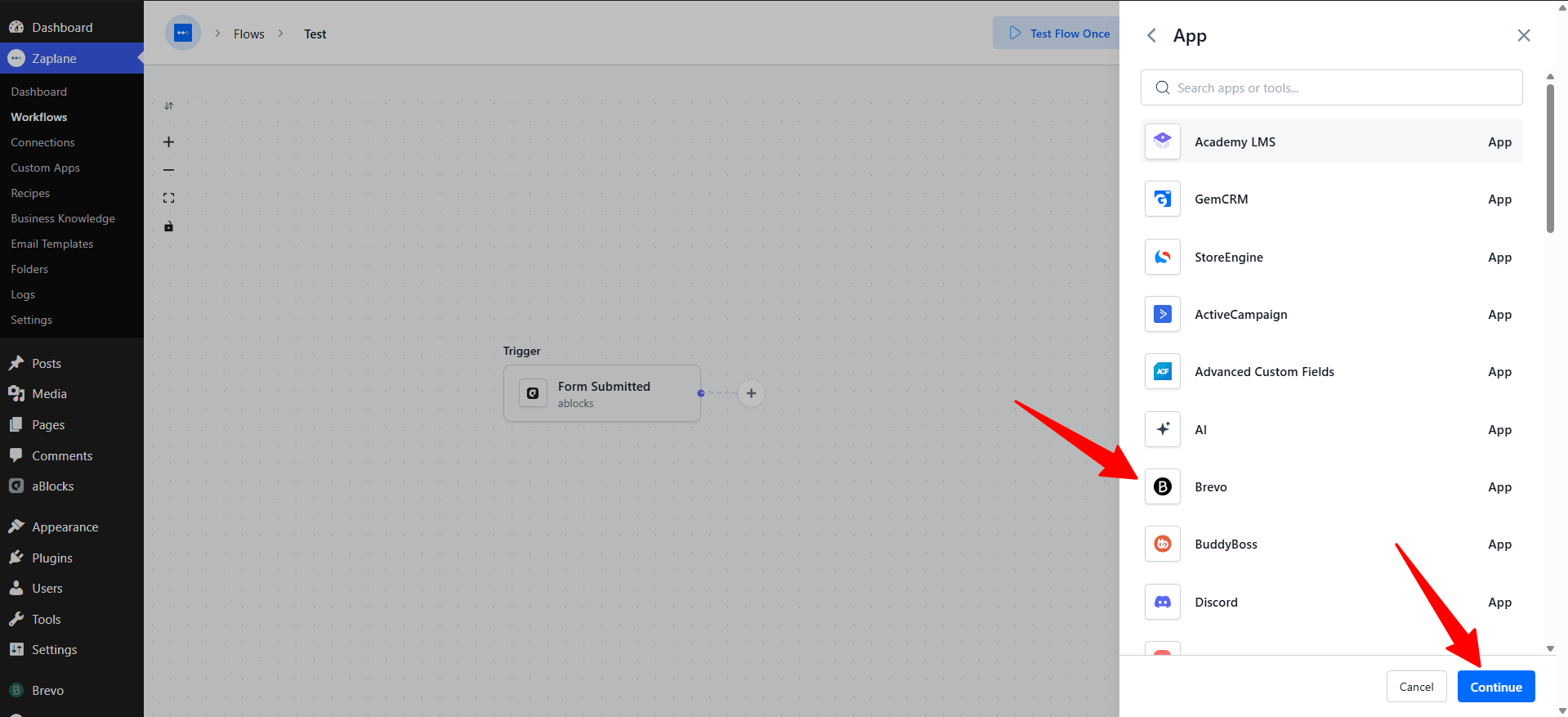Click the Discord app icon
This screenshot has height=717, width=1568.
(1163, 602)
